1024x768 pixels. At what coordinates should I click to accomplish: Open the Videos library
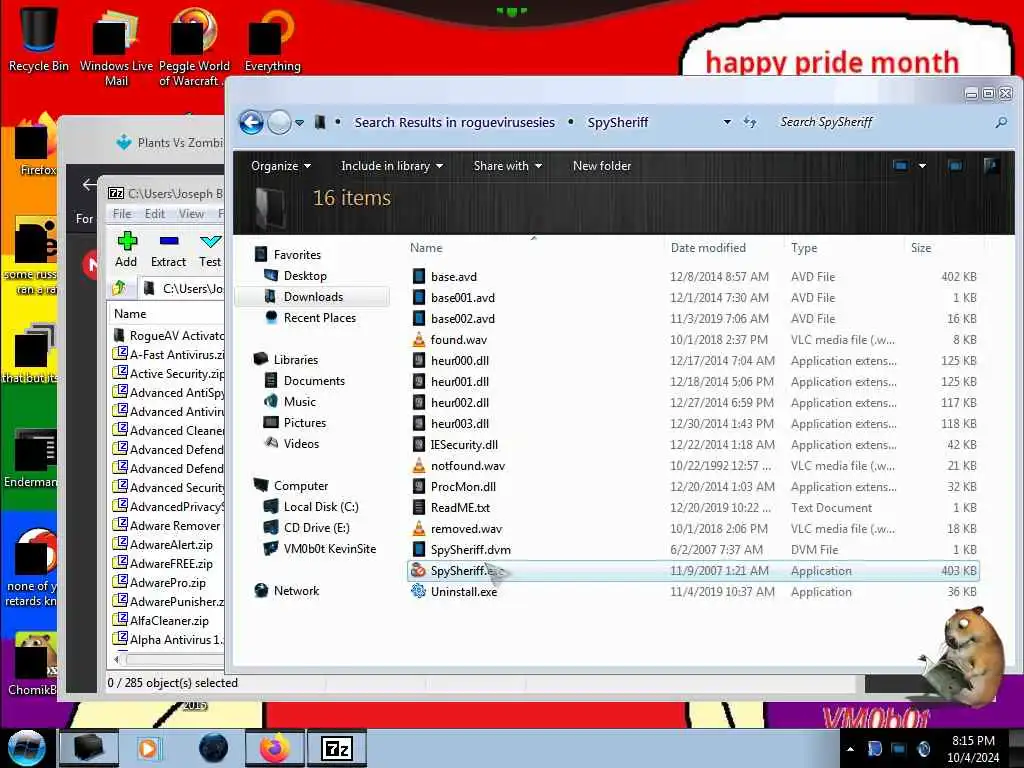click(301, 443)
